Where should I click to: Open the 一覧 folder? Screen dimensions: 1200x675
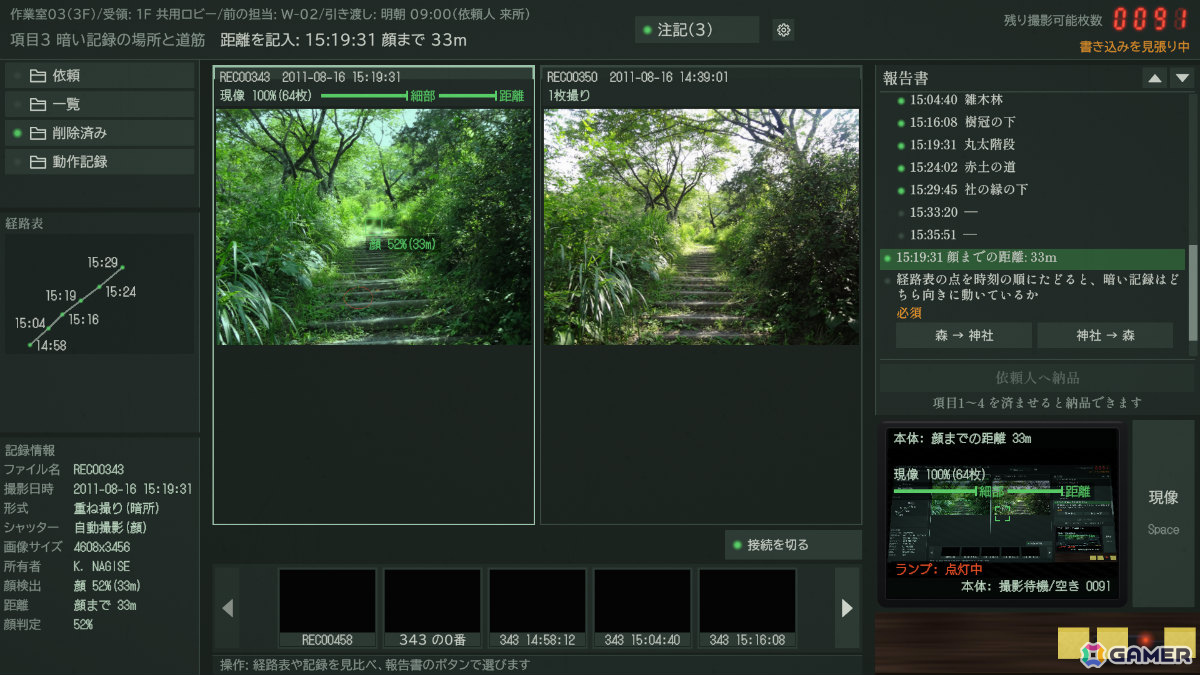(100, 104)
